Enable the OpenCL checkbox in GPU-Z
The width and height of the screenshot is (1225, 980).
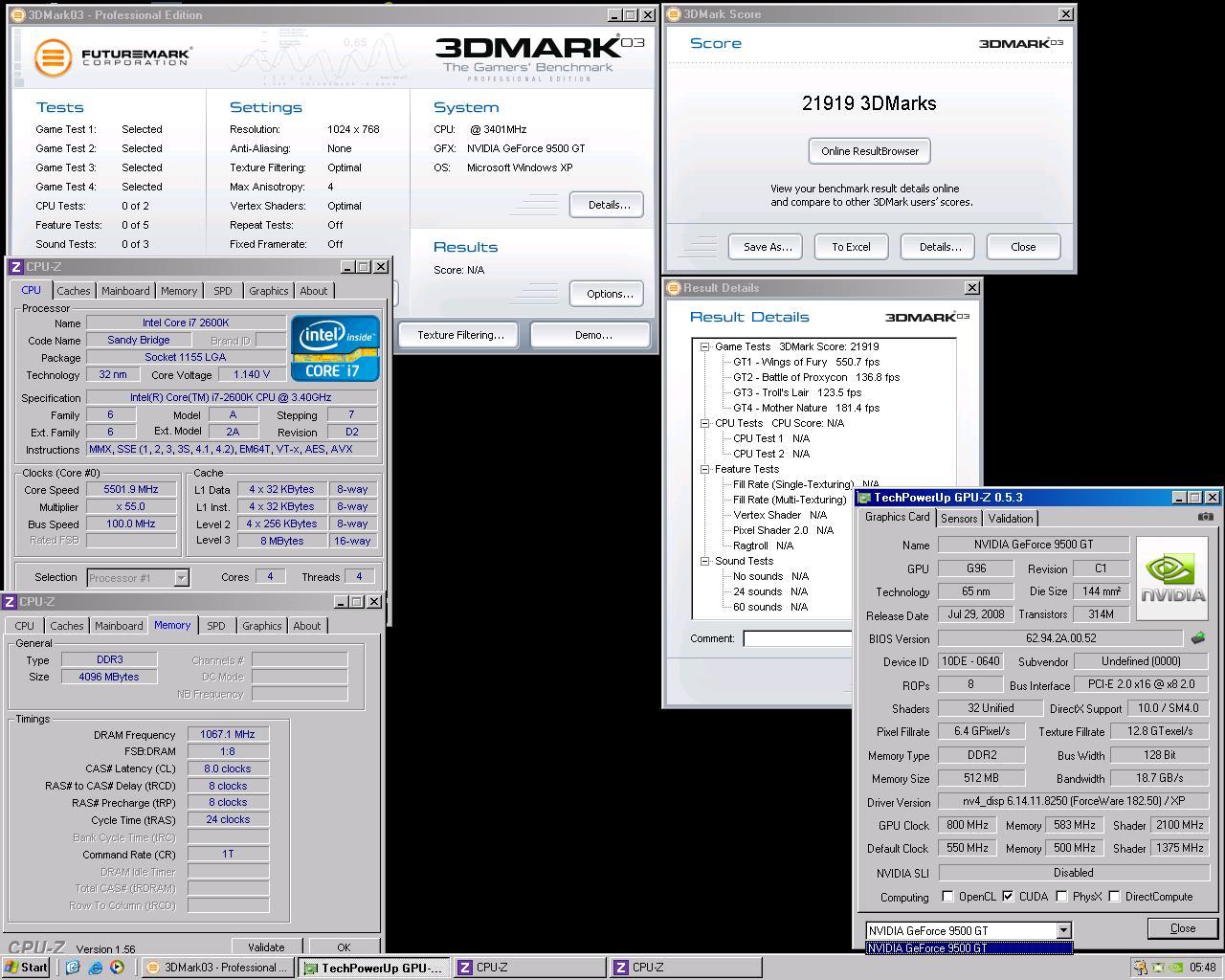point(947,897)
